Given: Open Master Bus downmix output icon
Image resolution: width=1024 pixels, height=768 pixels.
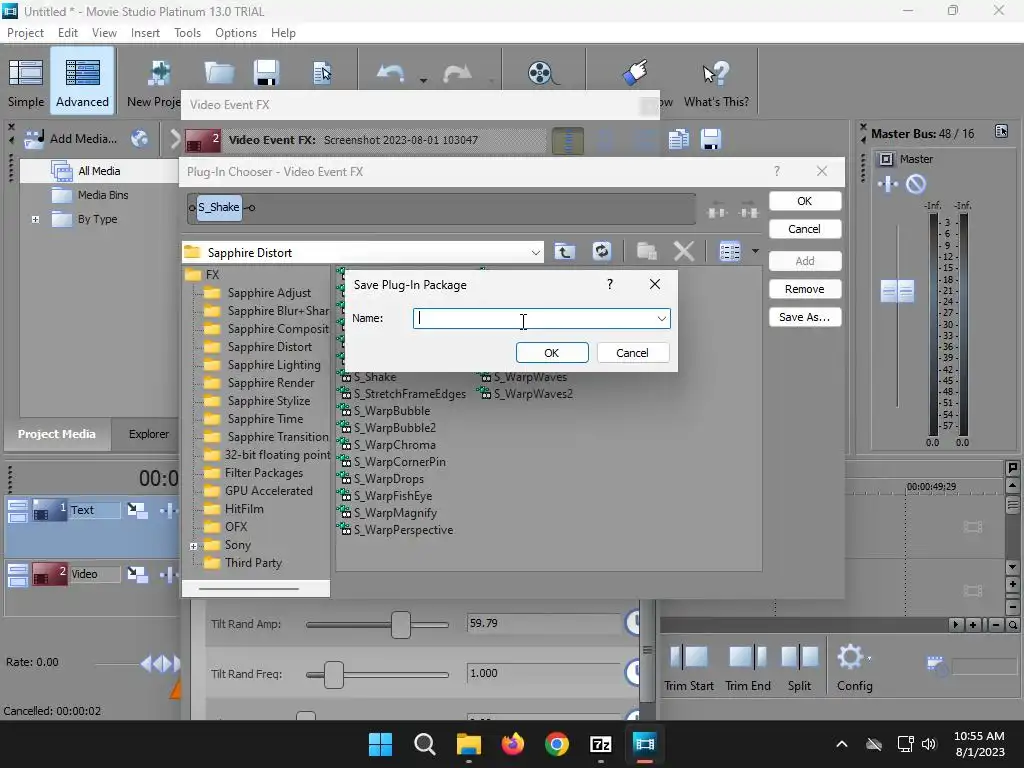Looking at the screenshot, I should coord(1001,131).
